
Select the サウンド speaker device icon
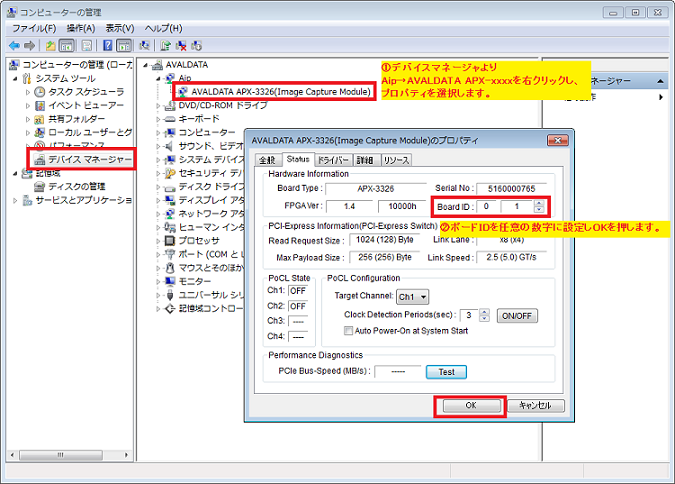[170, 146]
